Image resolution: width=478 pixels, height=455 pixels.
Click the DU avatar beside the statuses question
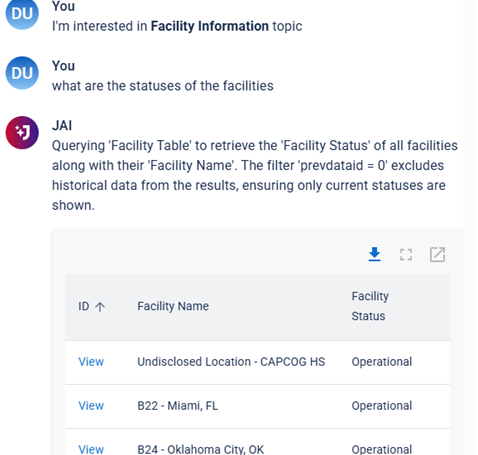point(22,73)
